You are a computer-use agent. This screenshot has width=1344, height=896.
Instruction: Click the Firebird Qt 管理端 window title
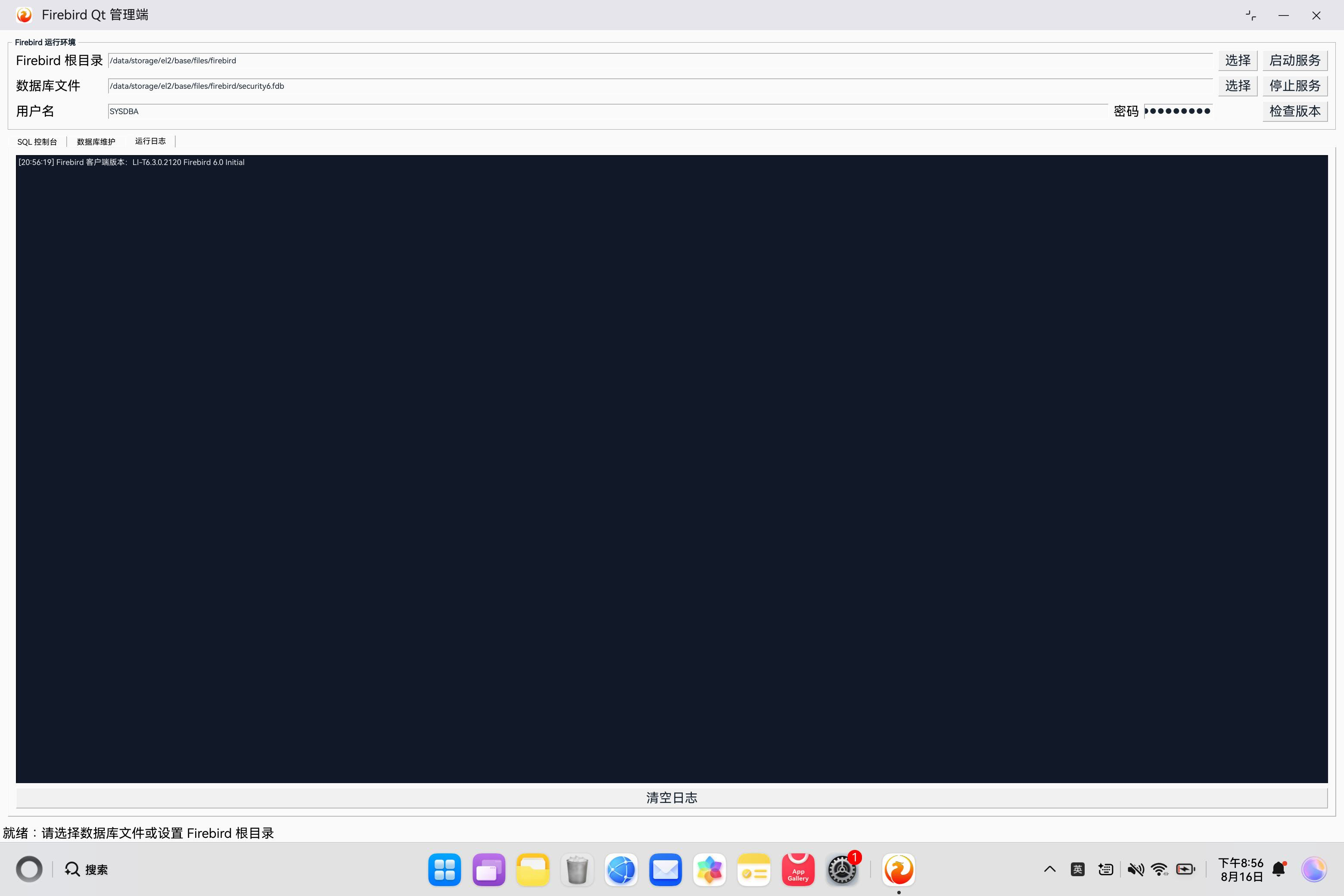coord(95,15)
